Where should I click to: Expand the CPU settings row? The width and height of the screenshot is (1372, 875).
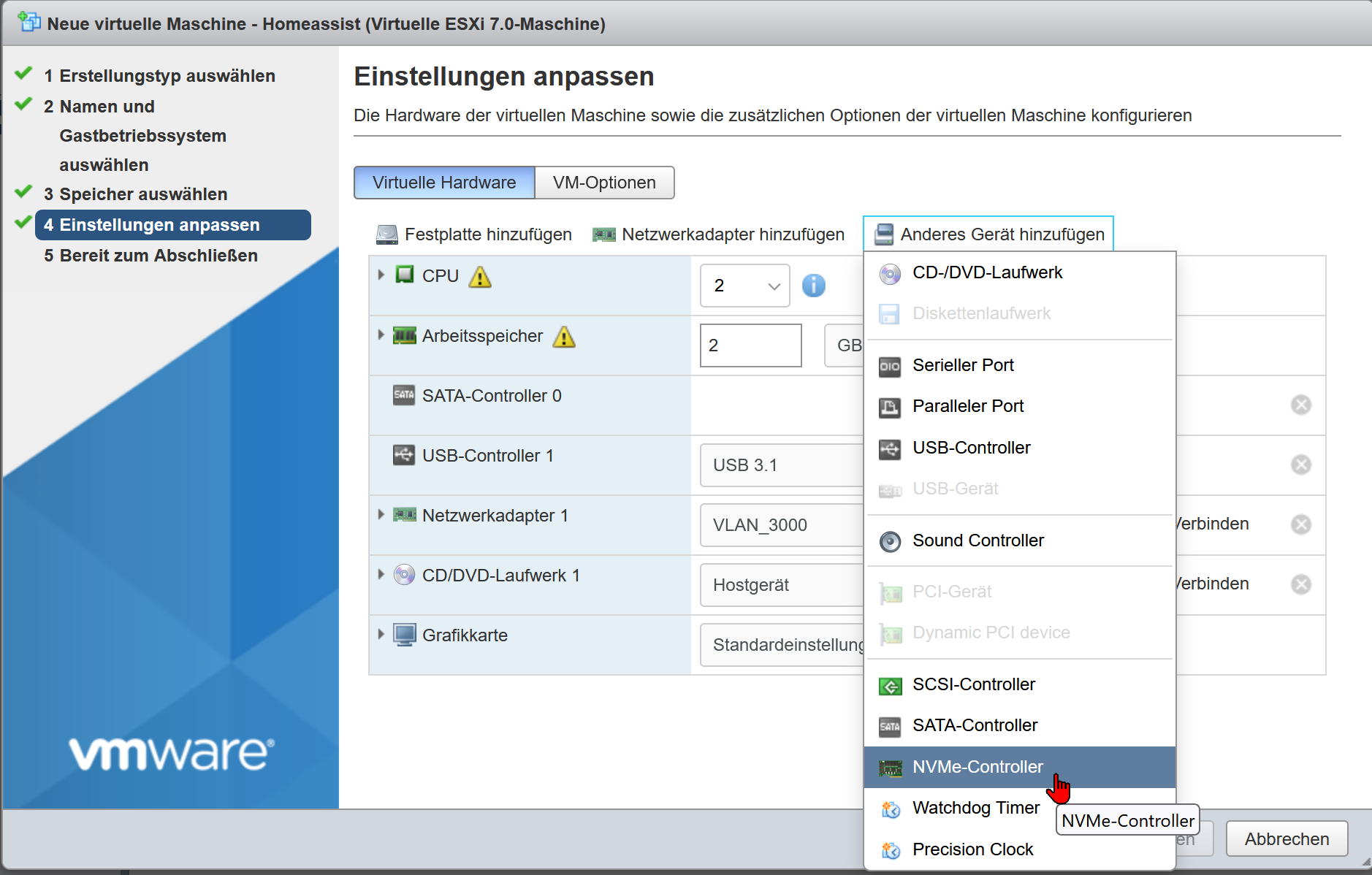(381, 275)
